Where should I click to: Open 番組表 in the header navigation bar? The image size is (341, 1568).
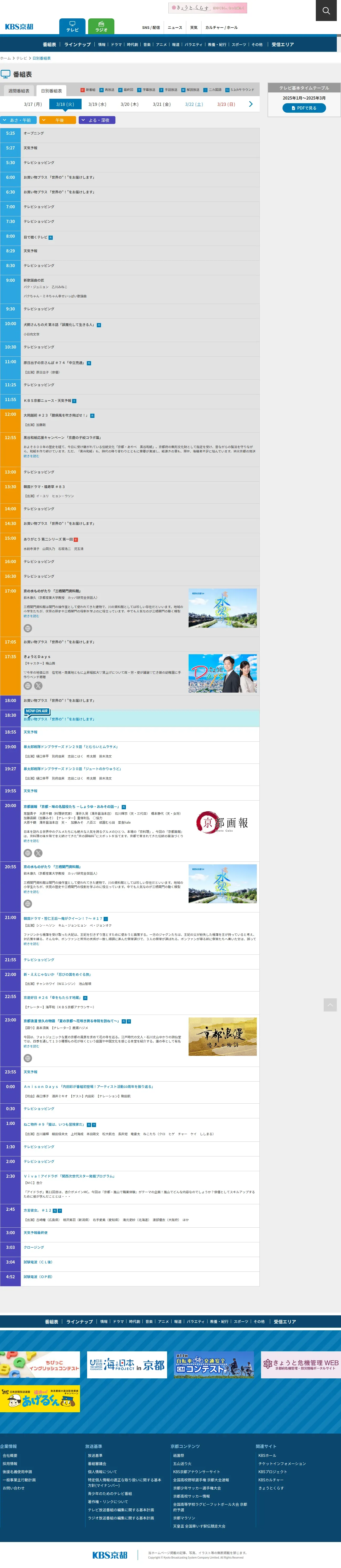click(x=49, y=44)
